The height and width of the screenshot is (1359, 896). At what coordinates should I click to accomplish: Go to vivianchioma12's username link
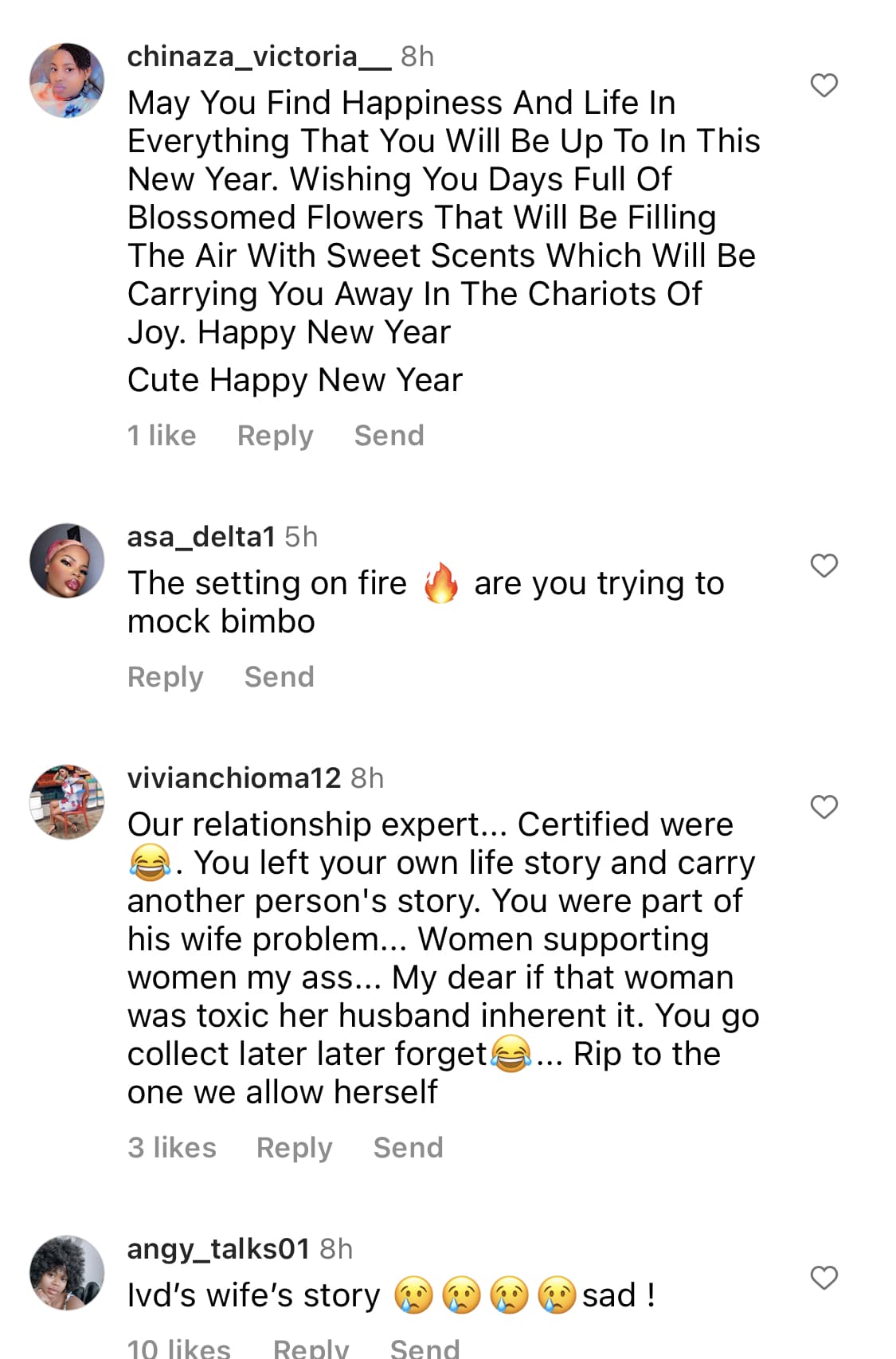234,778
